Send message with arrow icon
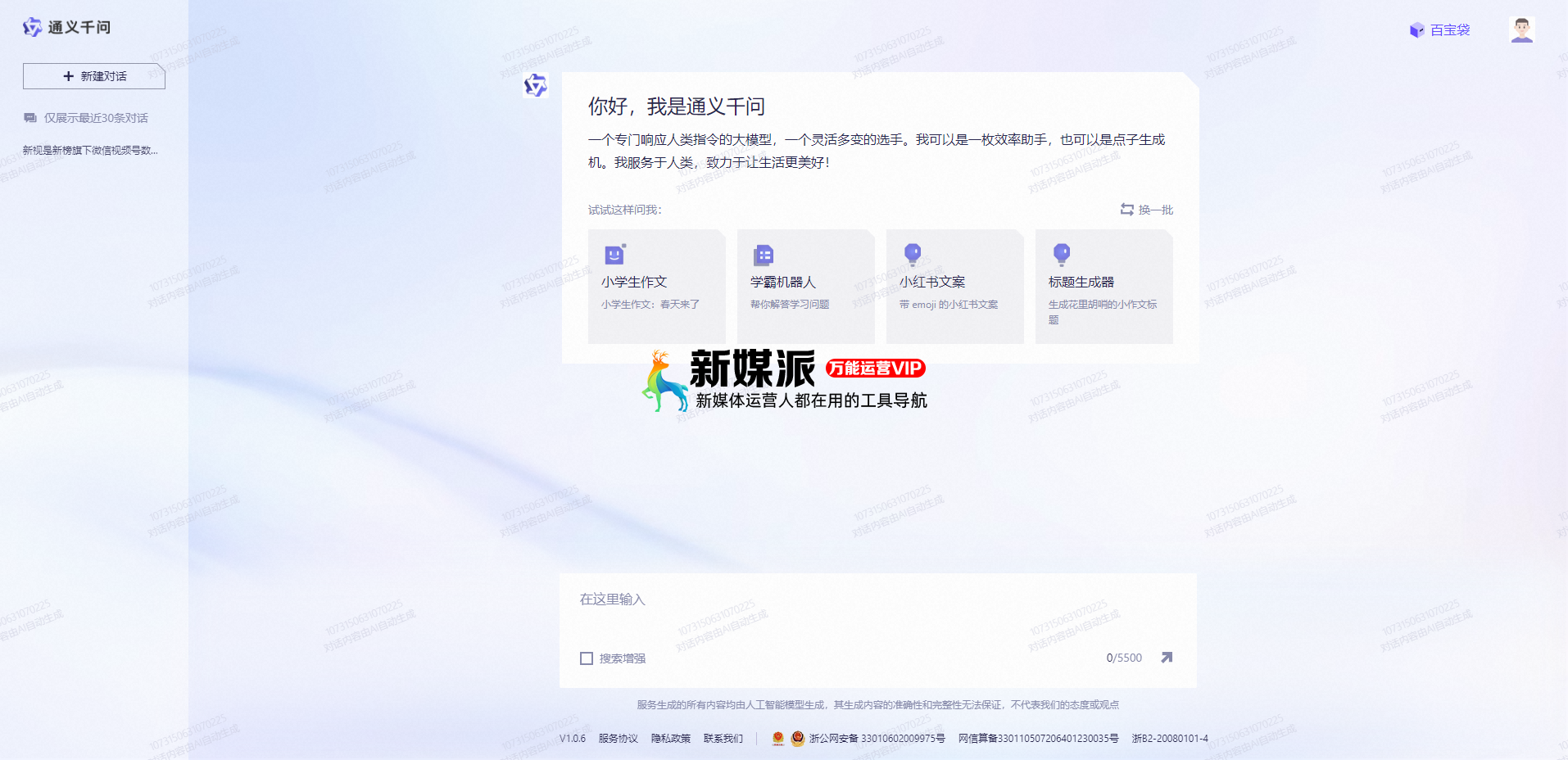 1167,658
